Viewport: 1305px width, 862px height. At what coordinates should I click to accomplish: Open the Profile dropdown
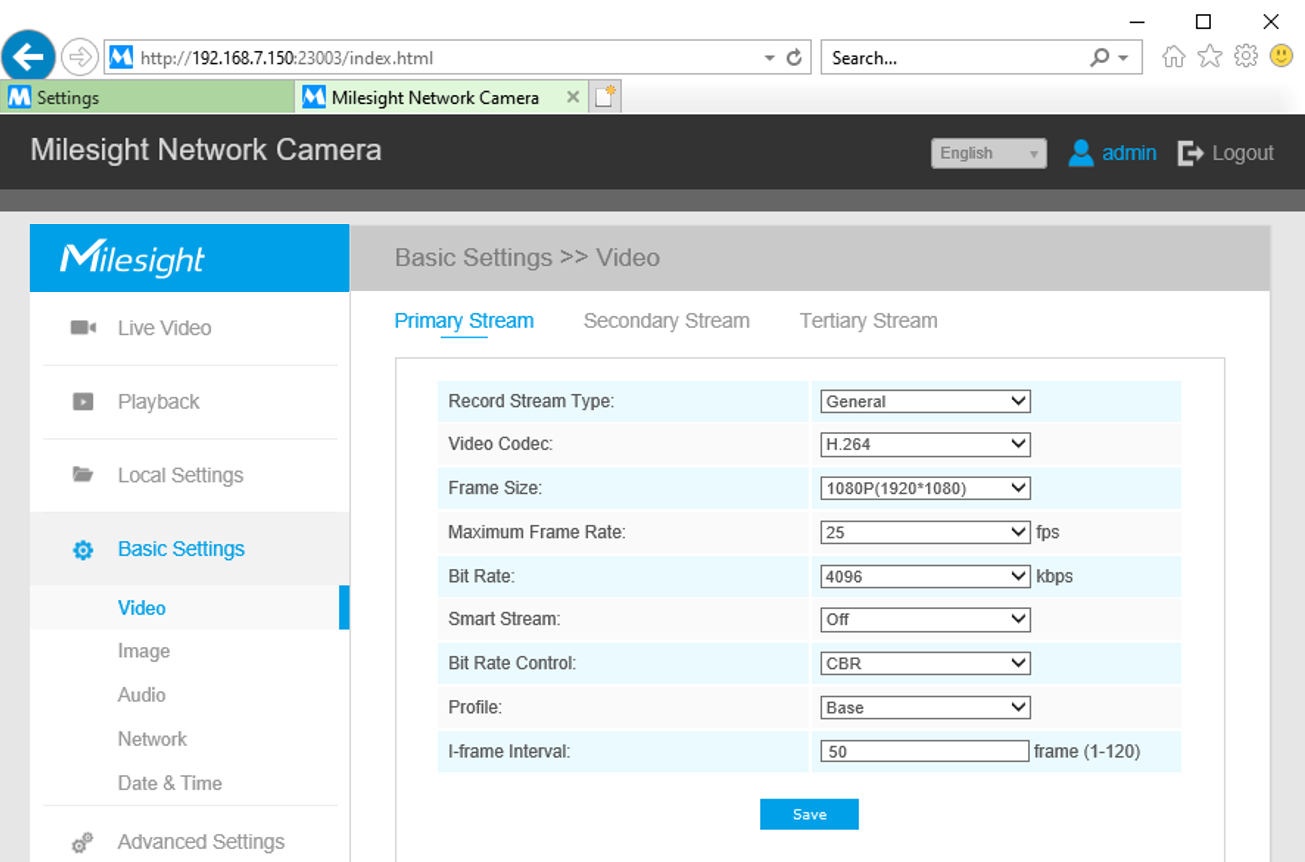click(x=925, y=707)
